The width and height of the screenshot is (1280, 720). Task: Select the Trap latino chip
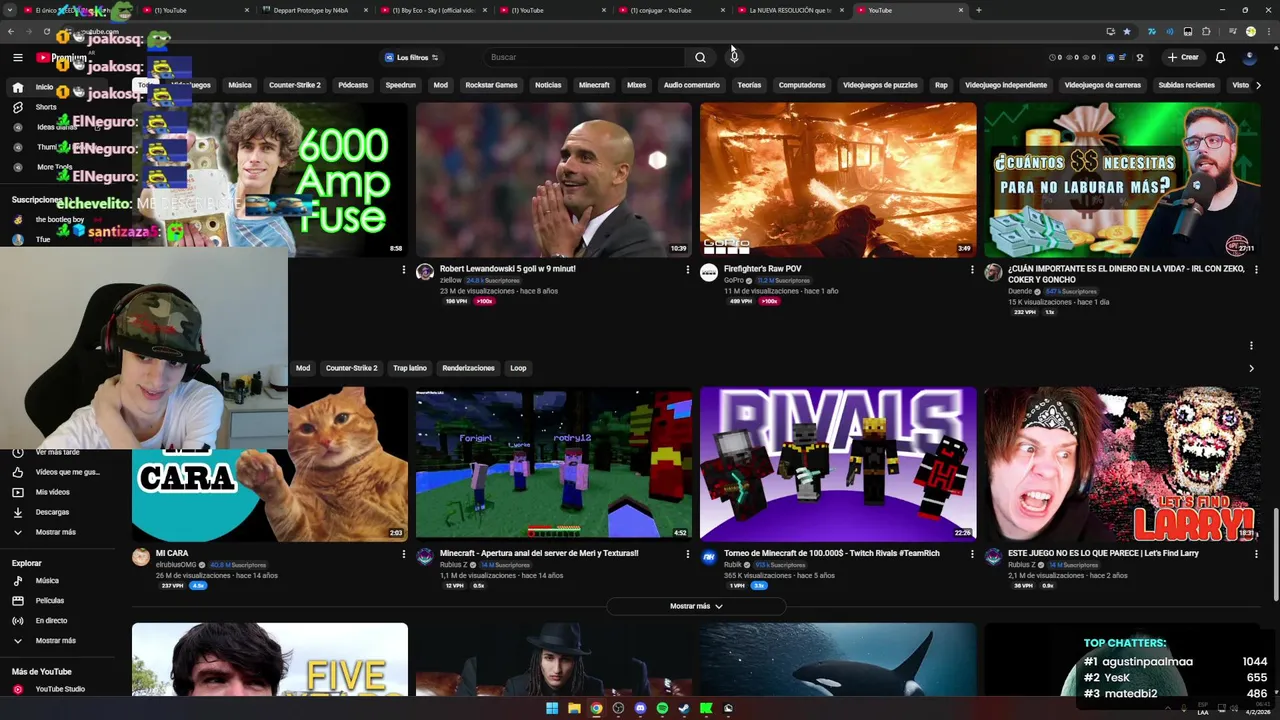coord(410,368)
